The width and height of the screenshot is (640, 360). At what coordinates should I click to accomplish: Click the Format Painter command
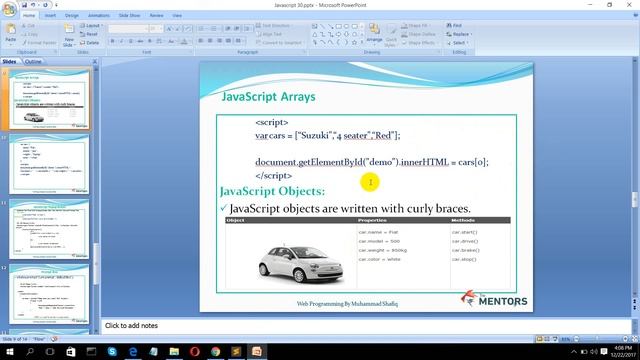click(39, 43)
